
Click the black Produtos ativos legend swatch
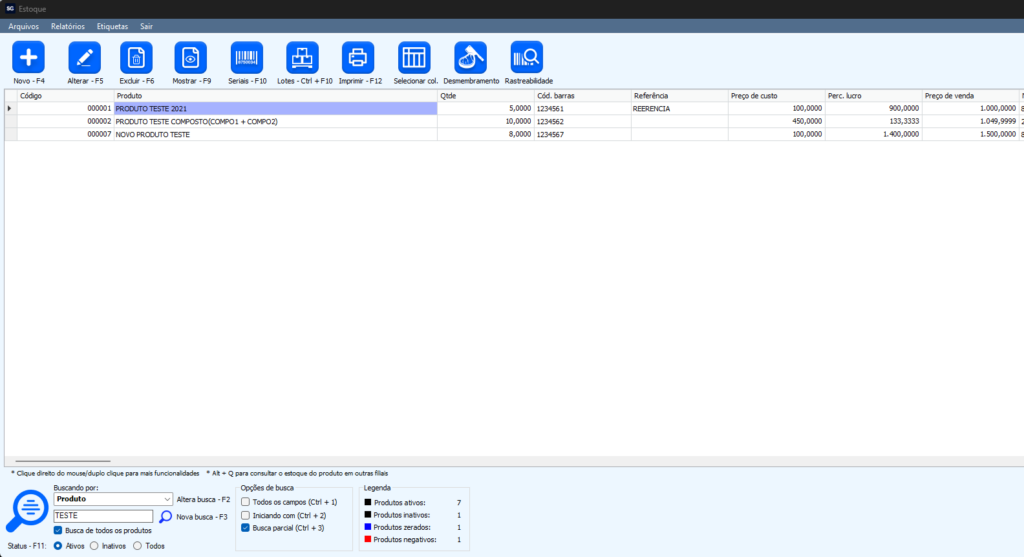[368, 502]
